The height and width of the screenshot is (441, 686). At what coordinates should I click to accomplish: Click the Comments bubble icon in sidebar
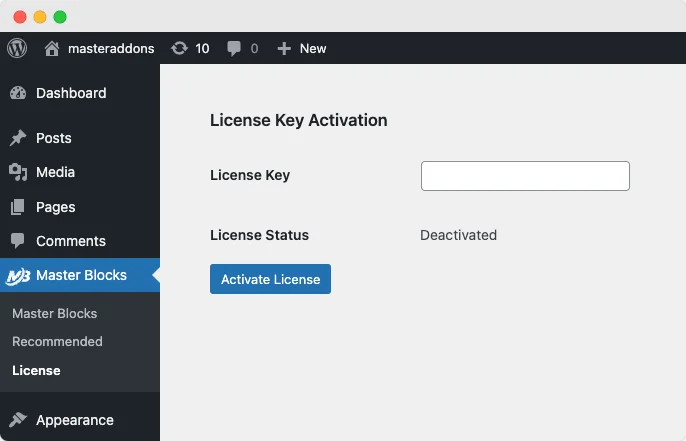[x=18, y=241]
